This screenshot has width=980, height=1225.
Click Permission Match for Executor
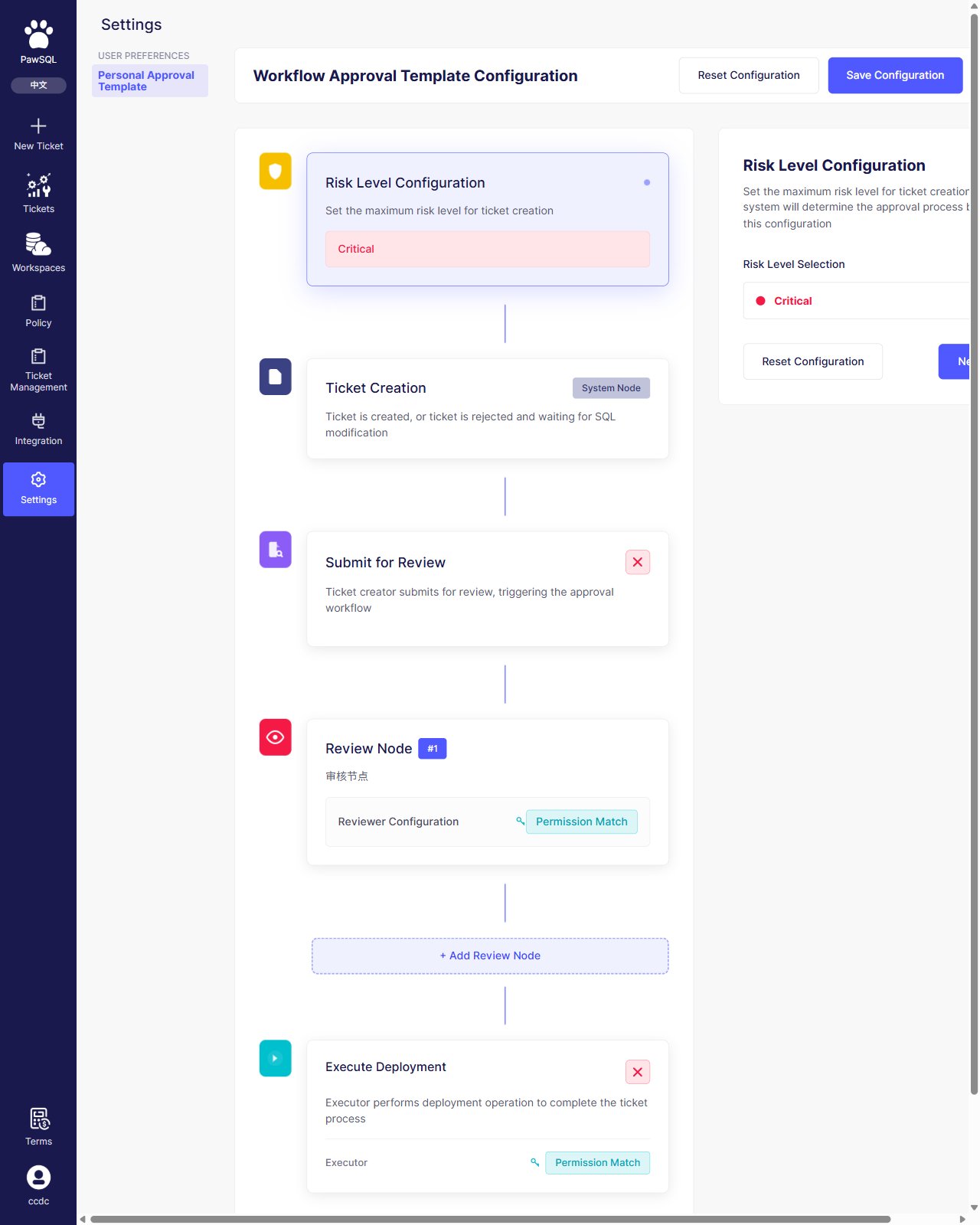(x=598, y=1163)
